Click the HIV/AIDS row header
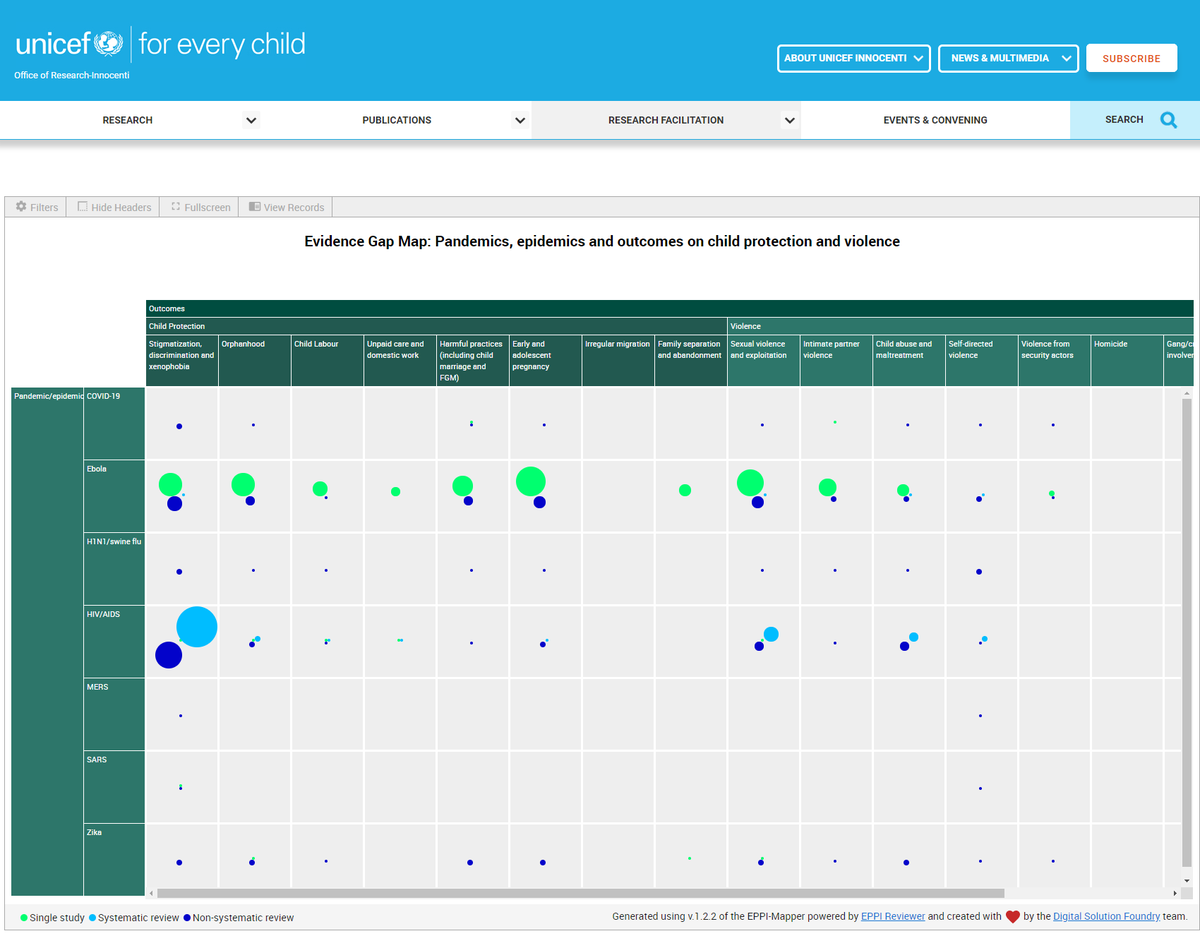 (114, 641)
